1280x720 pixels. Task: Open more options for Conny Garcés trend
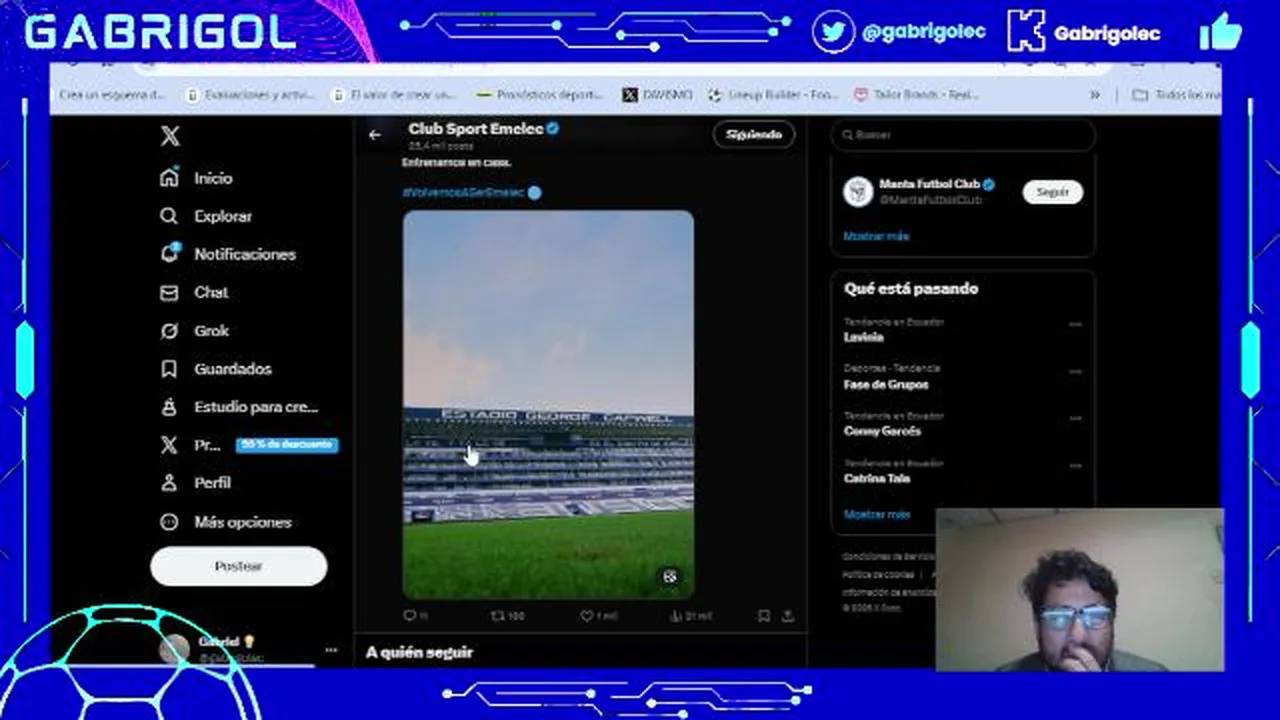point(1075,418)
